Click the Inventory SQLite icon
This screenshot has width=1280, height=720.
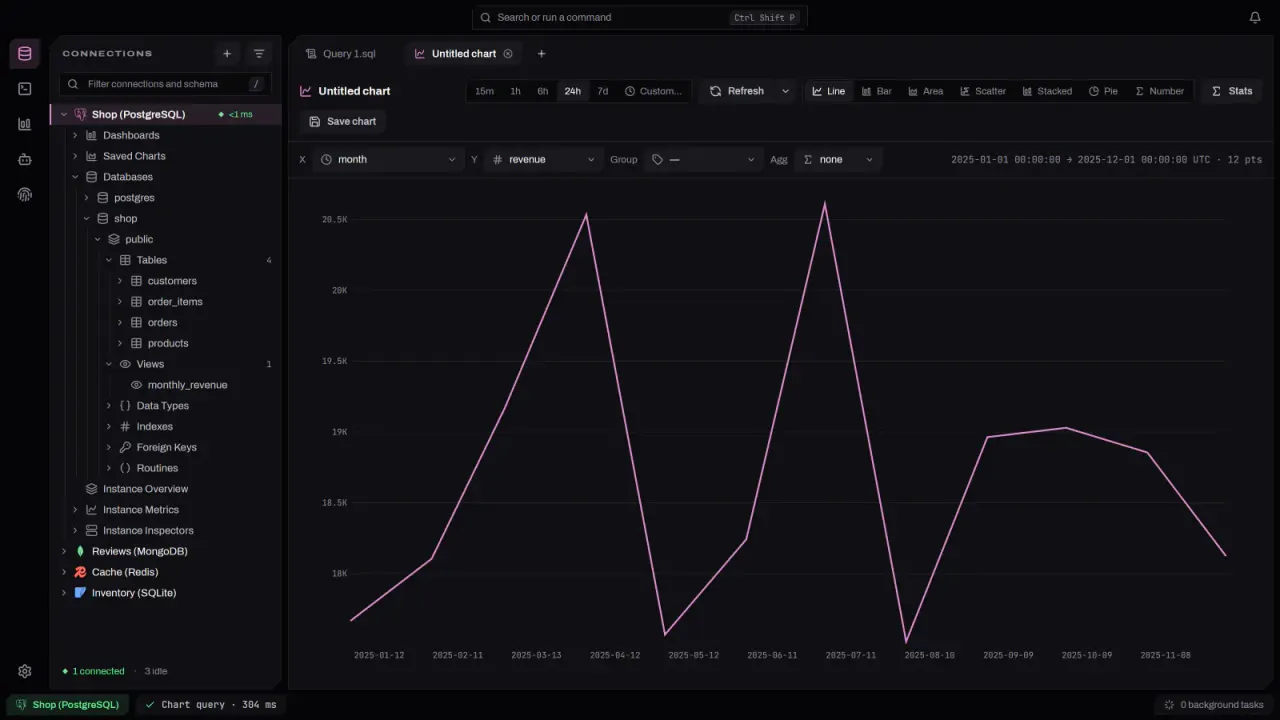81,593
